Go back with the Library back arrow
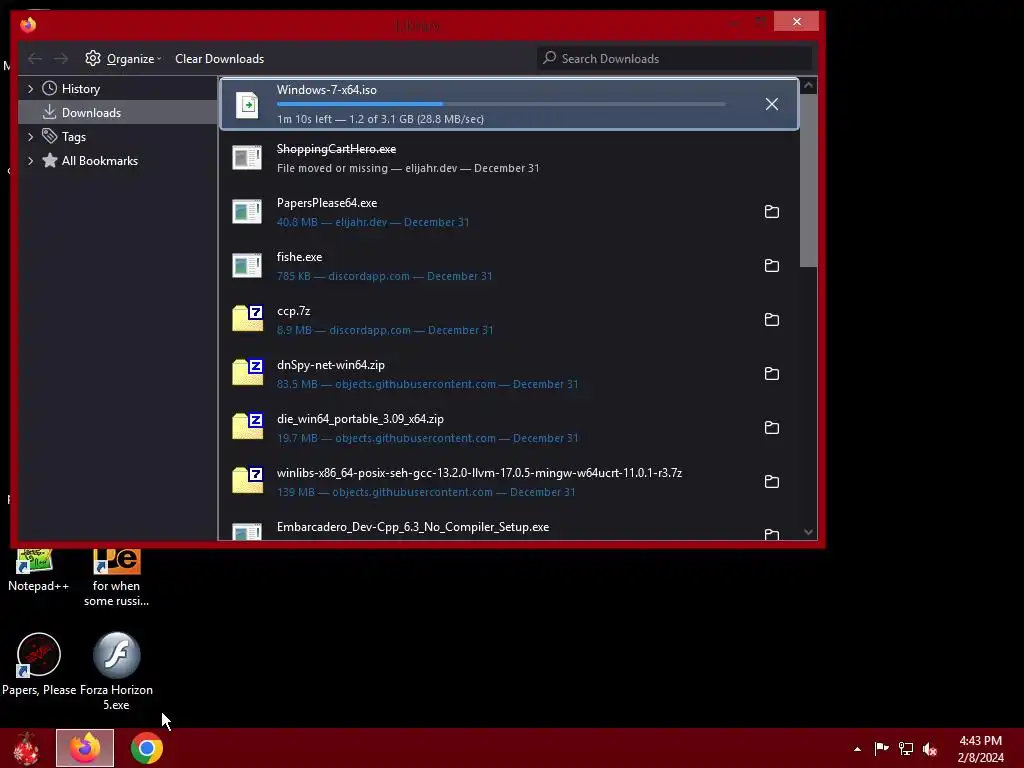 click(x=35, y=59)
